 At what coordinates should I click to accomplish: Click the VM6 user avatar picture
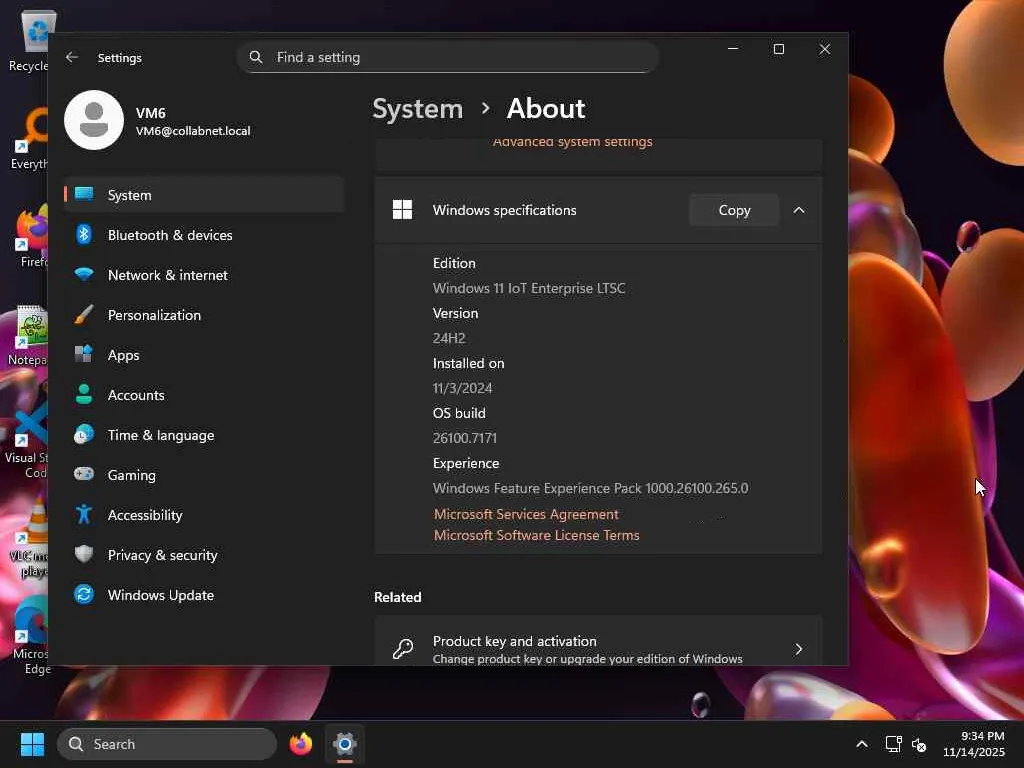coord(94,120)
